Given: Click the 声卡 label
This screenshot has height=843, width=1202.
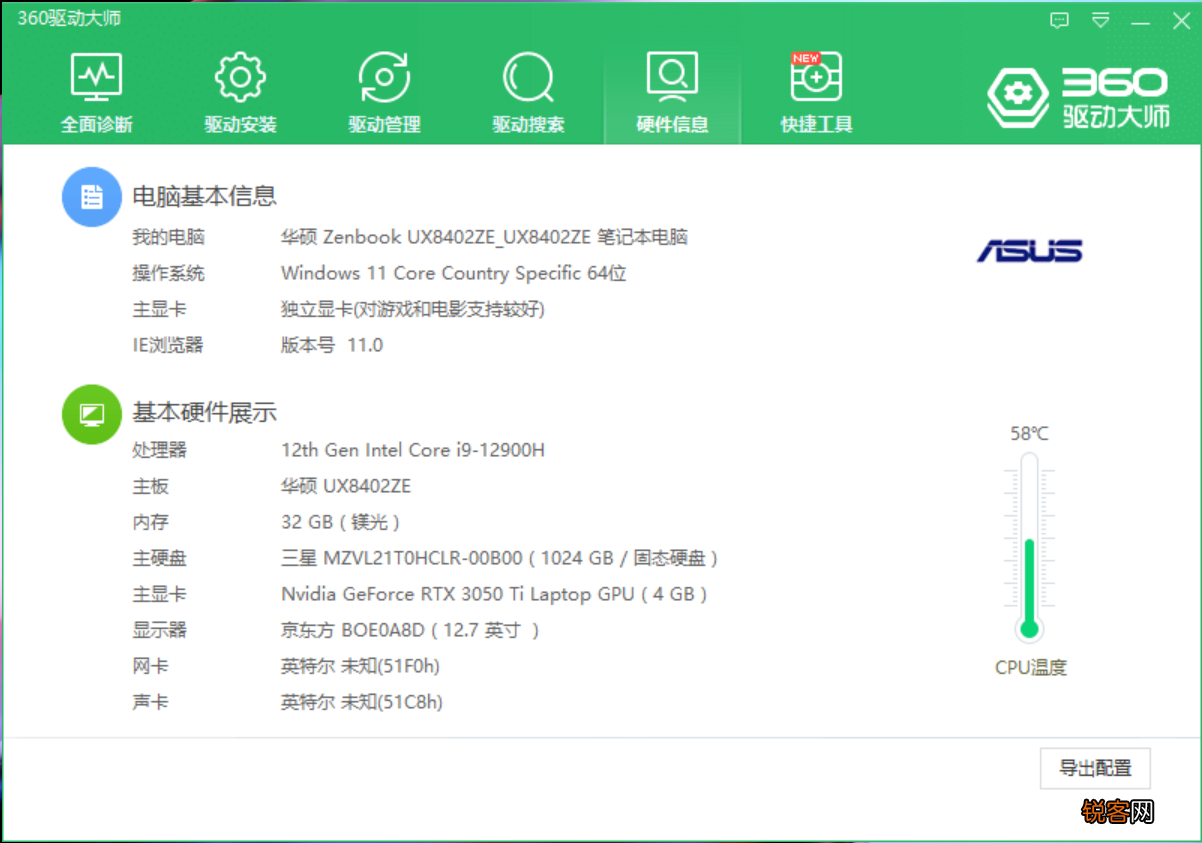Looking at the screenshot, I should (150, 702).
